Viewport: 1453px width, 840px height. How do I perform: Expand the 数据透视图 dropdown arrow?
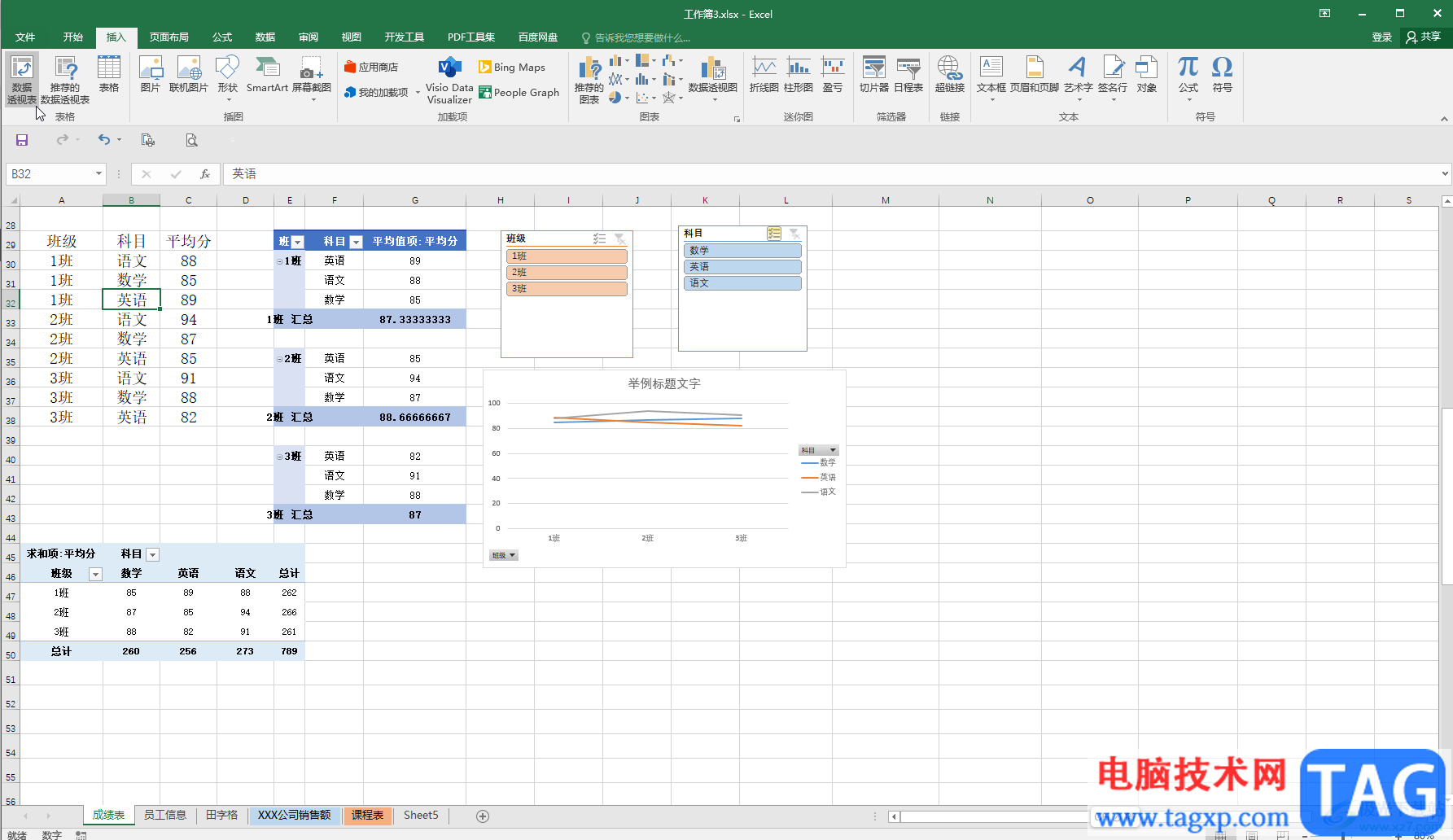point(715,100)
